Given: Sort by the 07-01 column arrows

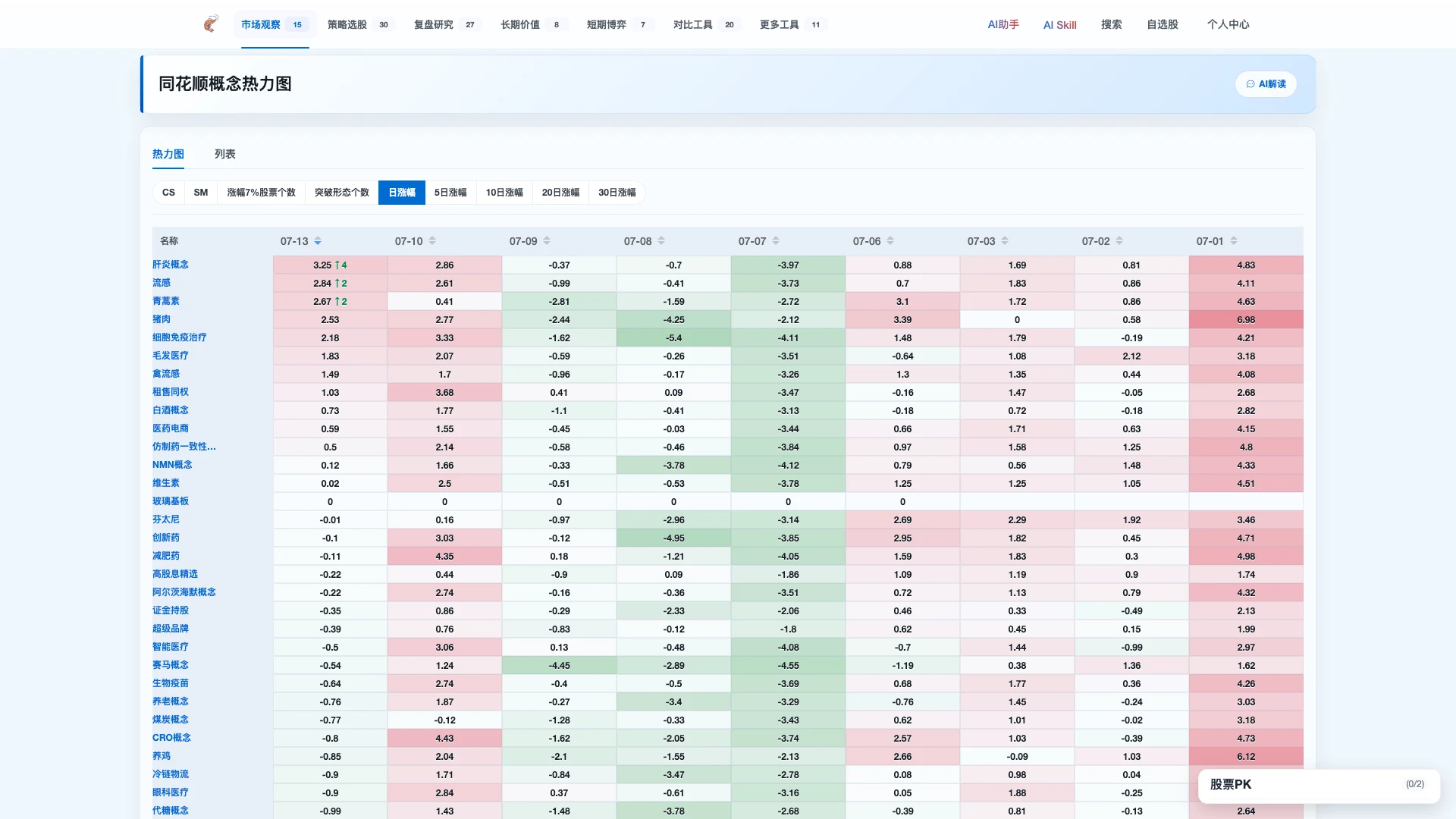Looking at the screenshot, I should point(1234,241).
